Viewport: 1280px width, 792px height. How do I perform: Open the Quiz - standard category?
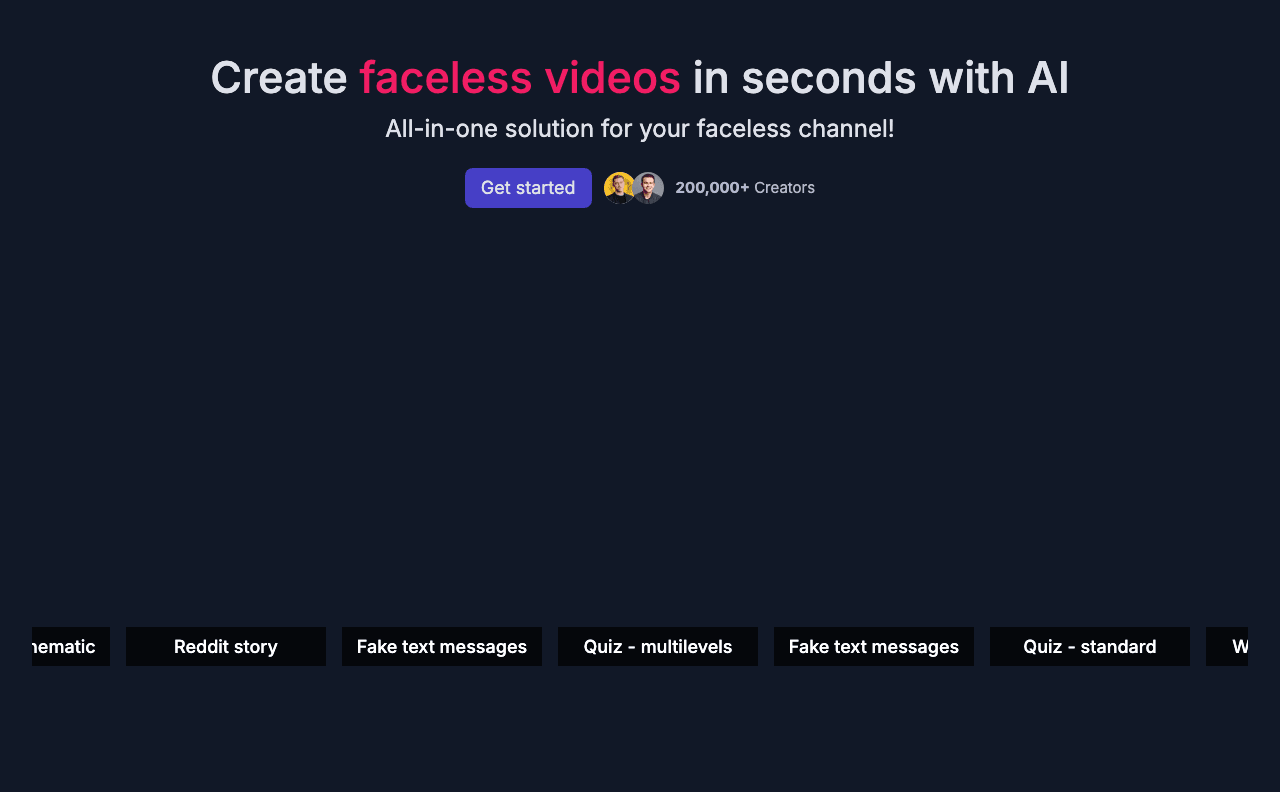[x=1090, y=646]
